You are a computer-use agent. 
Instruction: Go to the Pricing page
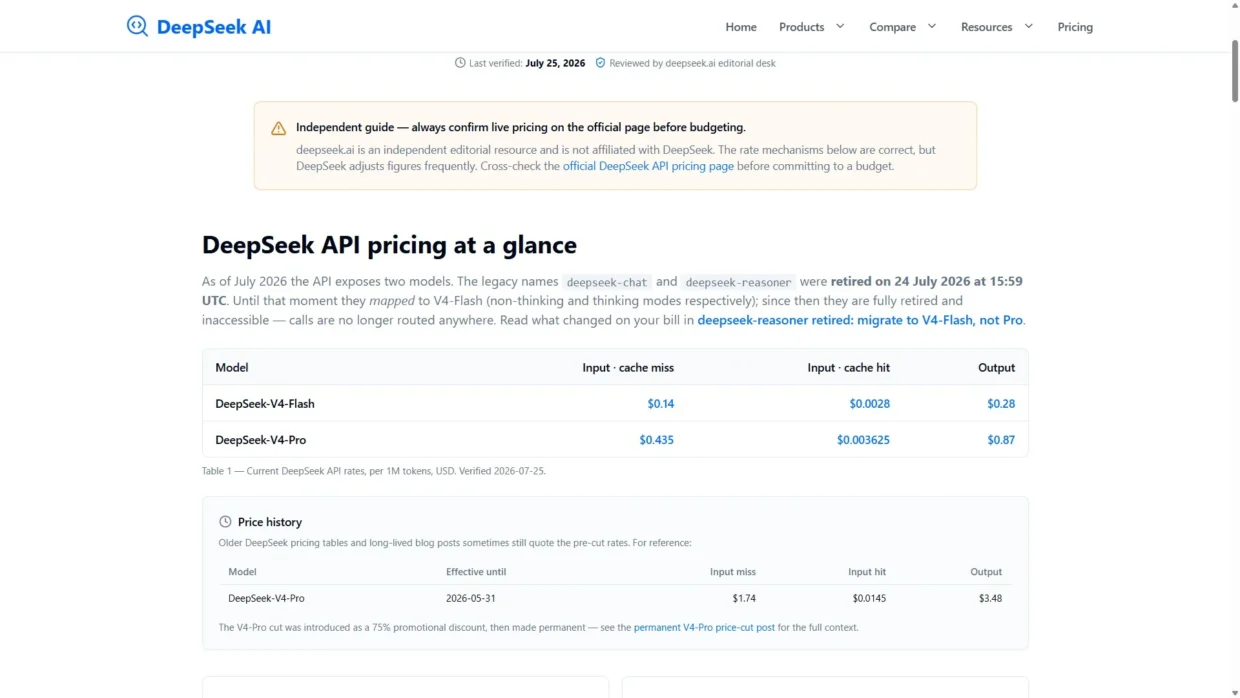[1075, 27]
